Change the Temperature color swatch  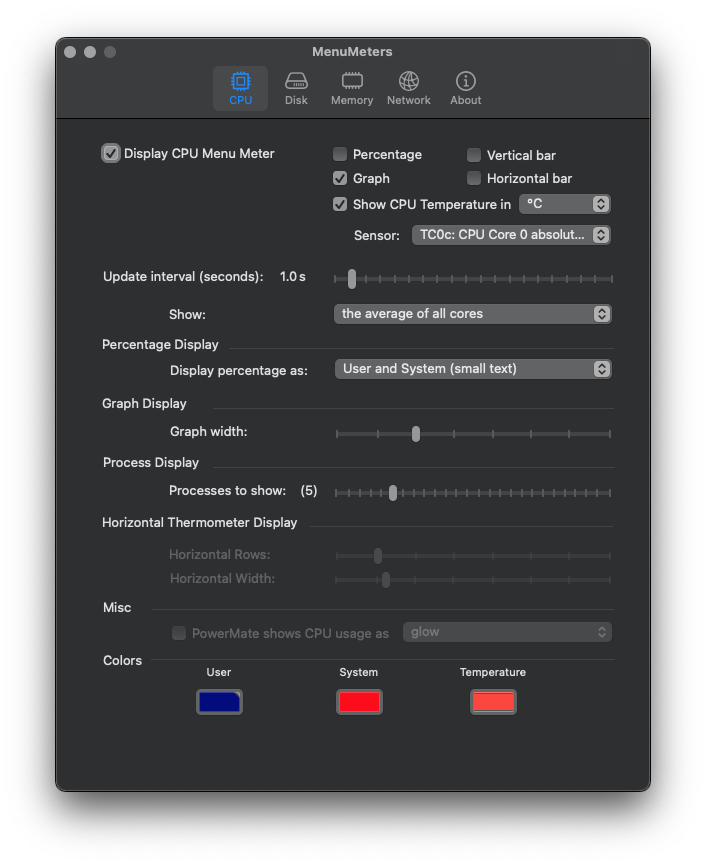click(493, 702)
